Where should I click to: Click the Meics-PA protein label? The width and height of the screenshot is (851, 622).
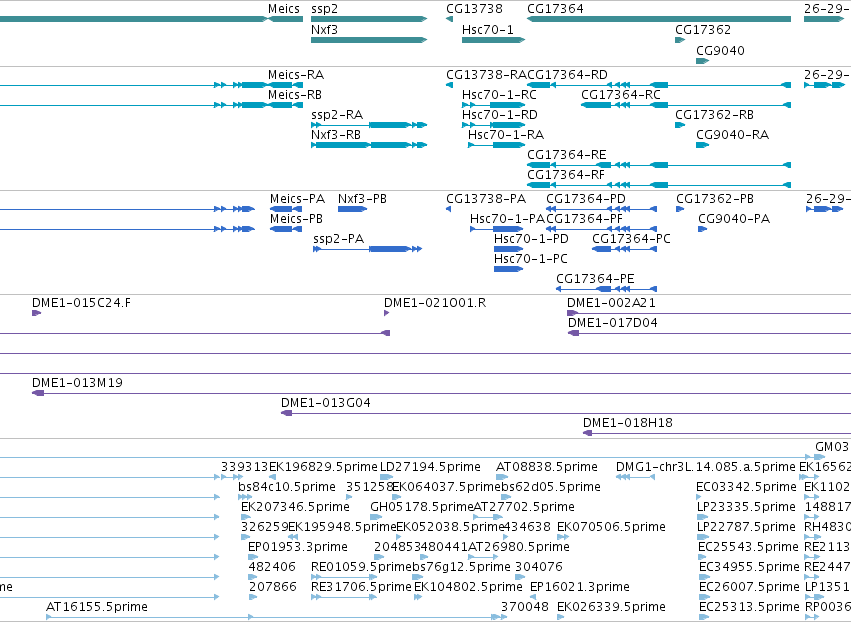297,199
